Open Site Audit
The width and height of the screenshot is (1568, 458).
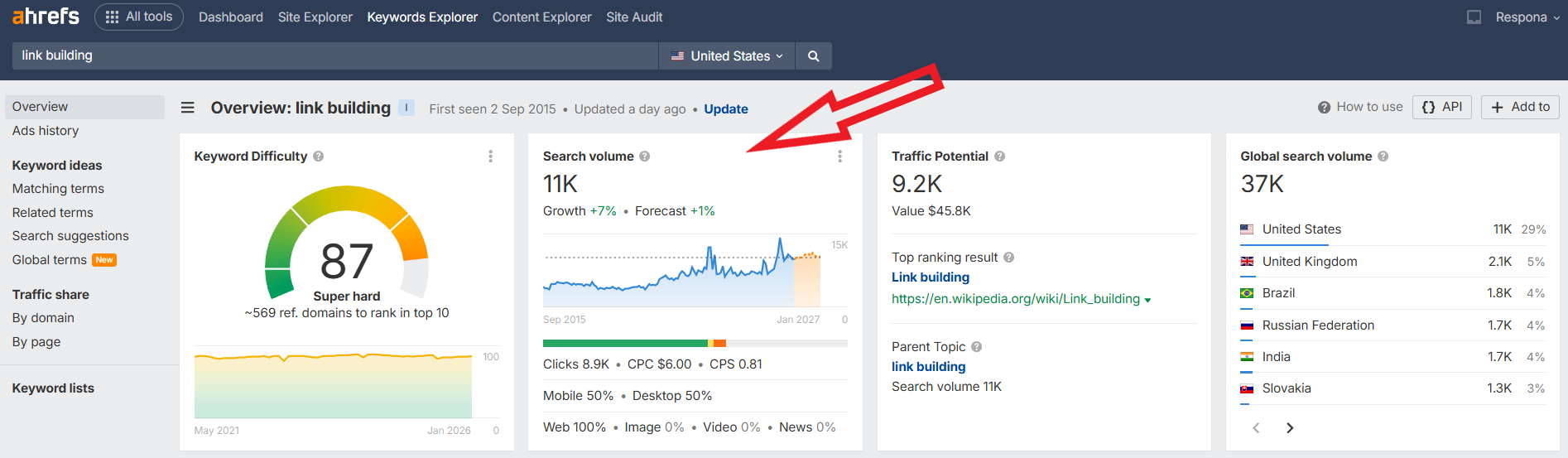click(x=634, y=17)
